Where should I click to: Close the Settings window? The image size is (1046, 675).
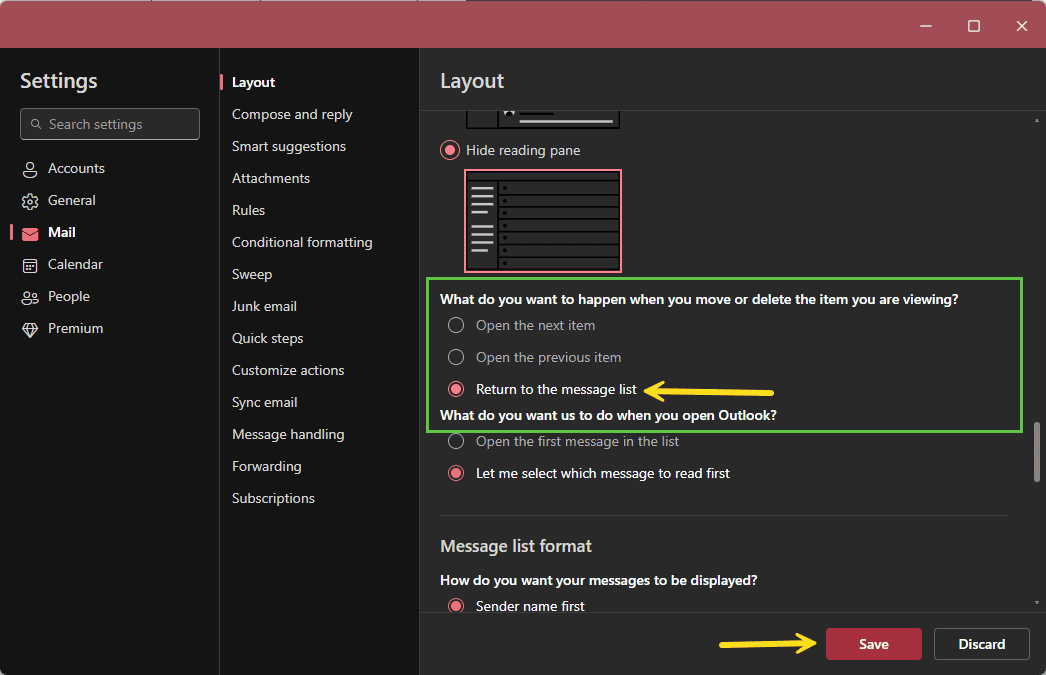(x=1022, y=26)
